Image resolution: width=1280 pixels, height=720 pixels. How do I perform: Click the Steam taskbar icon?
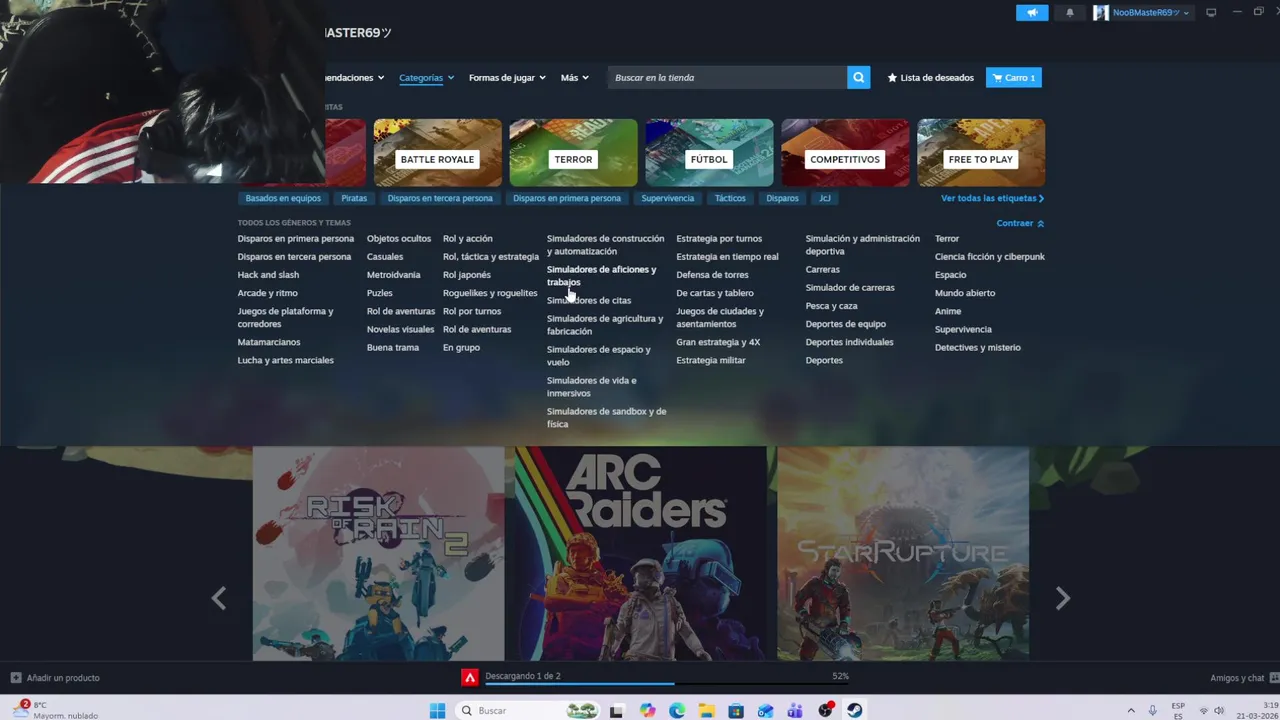[855, 710]
